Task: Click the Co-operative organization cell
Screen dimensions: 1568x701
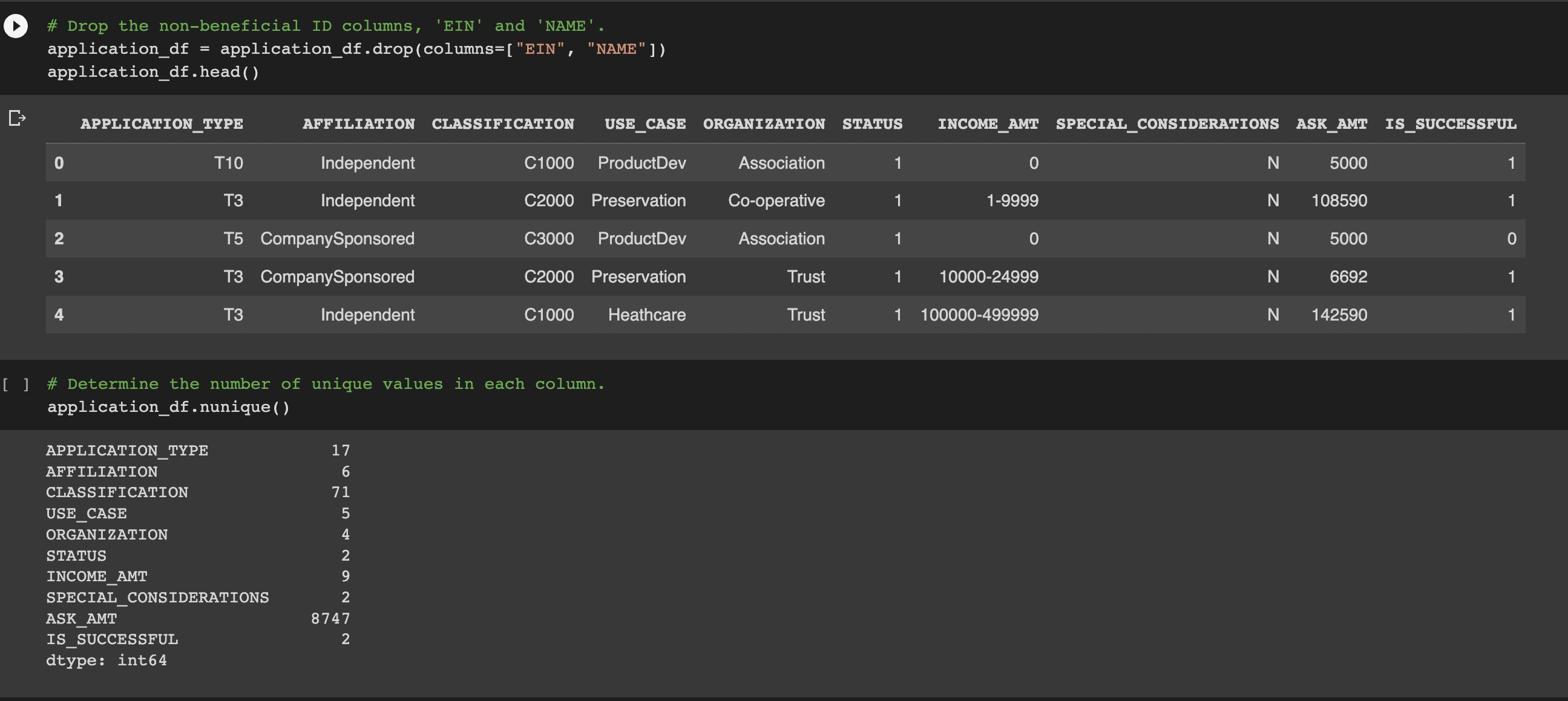Action: click(x=776, y=201)
